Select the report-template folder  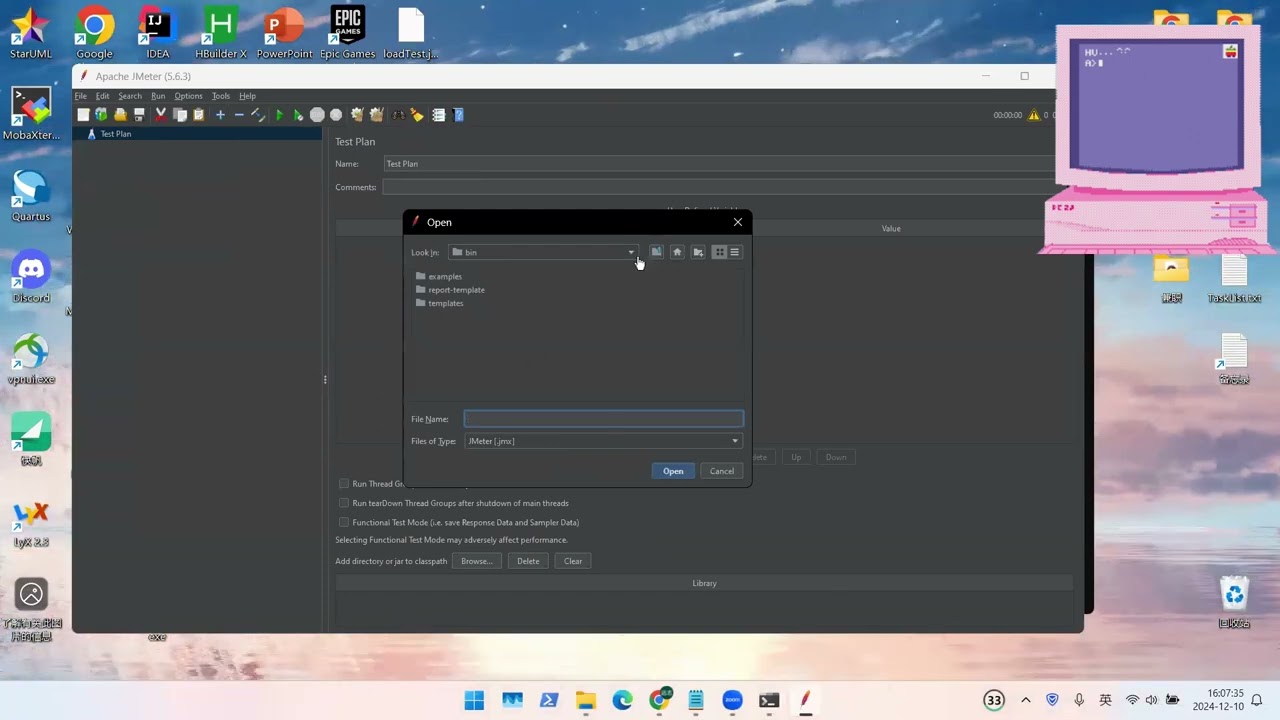[x=450, y=290]
